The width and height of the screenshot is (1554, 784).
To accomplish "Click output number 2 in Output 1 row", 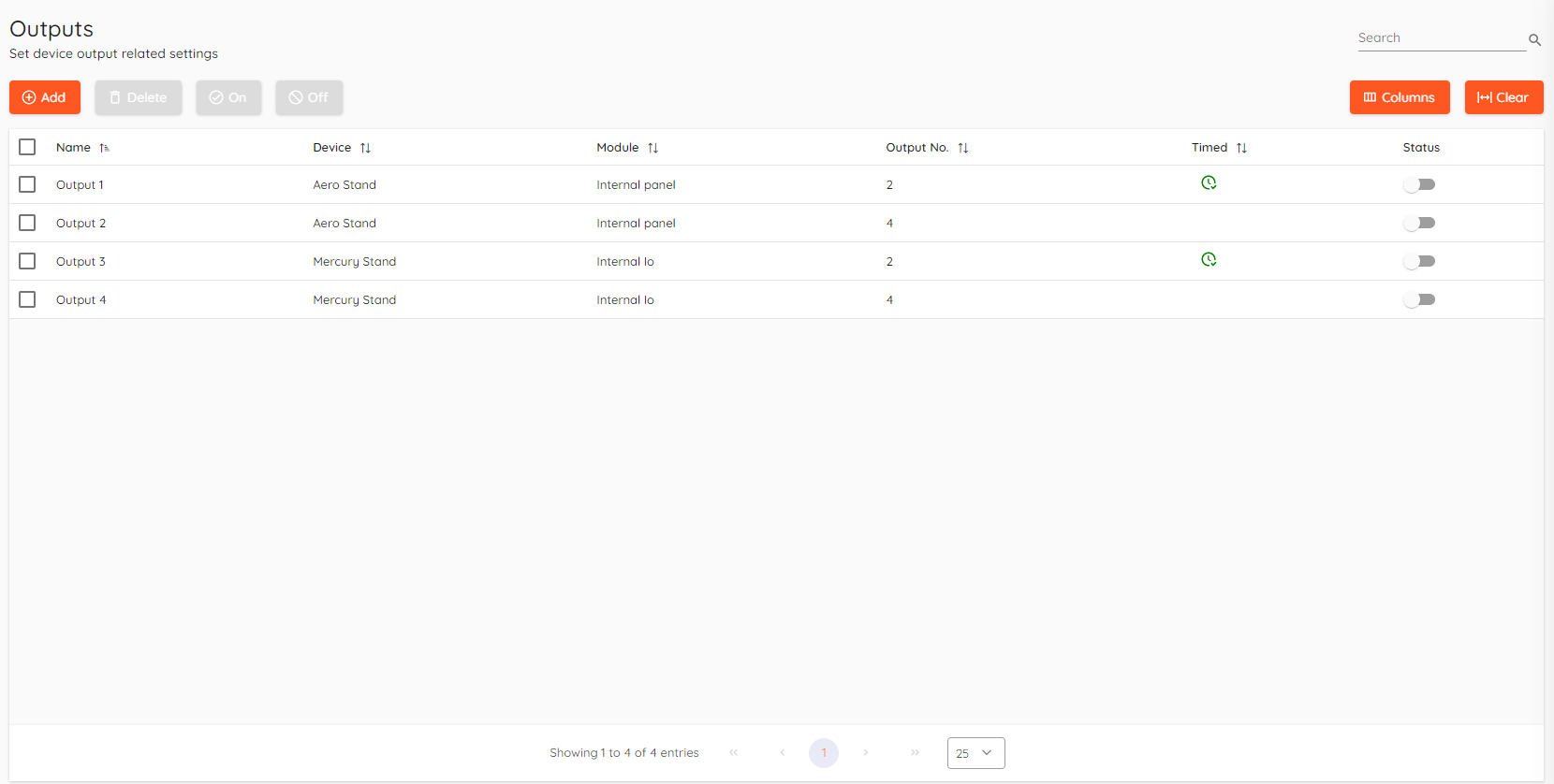I will point(889,185).
